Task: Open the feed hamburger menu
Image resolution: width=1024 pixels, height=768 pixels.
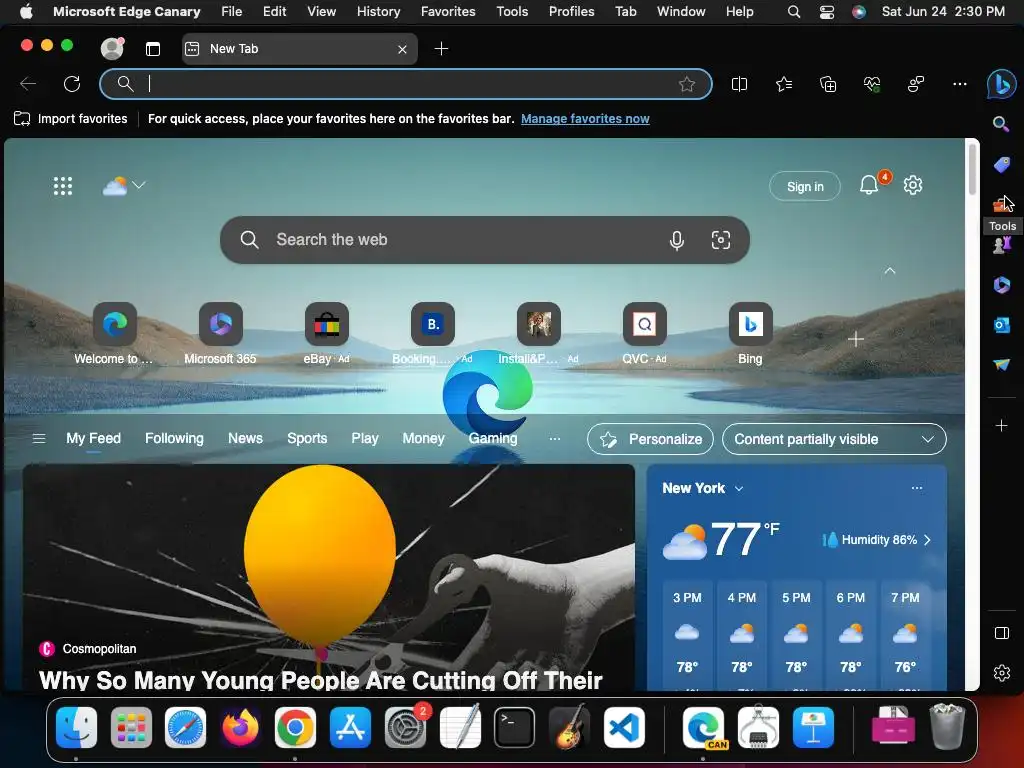Action: (x=39, y=439)
